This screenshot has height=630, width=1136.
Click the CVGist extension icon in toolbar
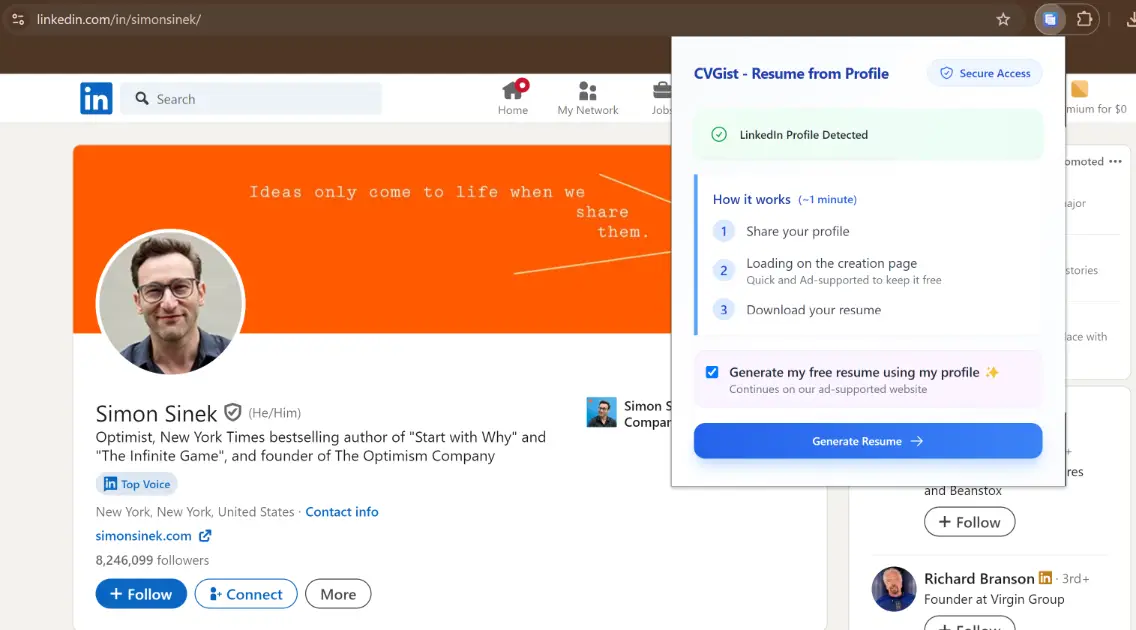[1050, 19]
